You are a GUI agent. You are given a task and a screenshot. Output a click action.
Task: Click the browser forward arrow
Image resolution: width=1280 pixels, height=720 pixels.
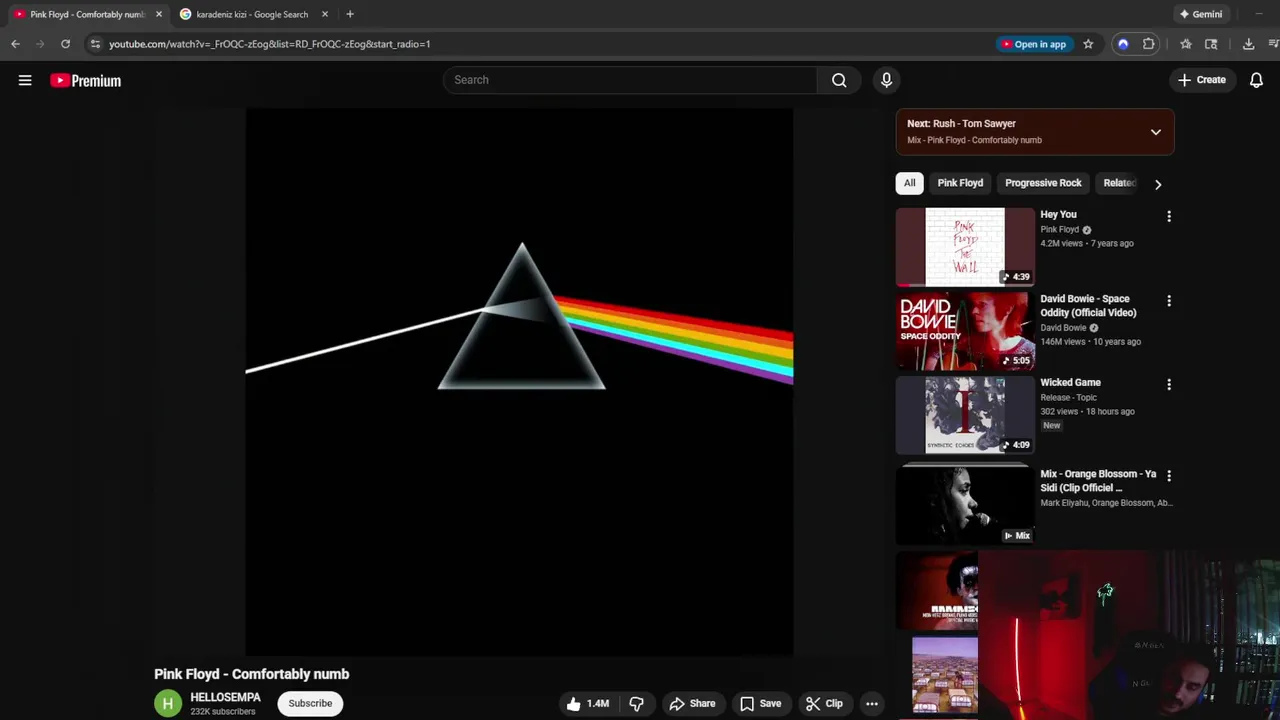[40, 44]
